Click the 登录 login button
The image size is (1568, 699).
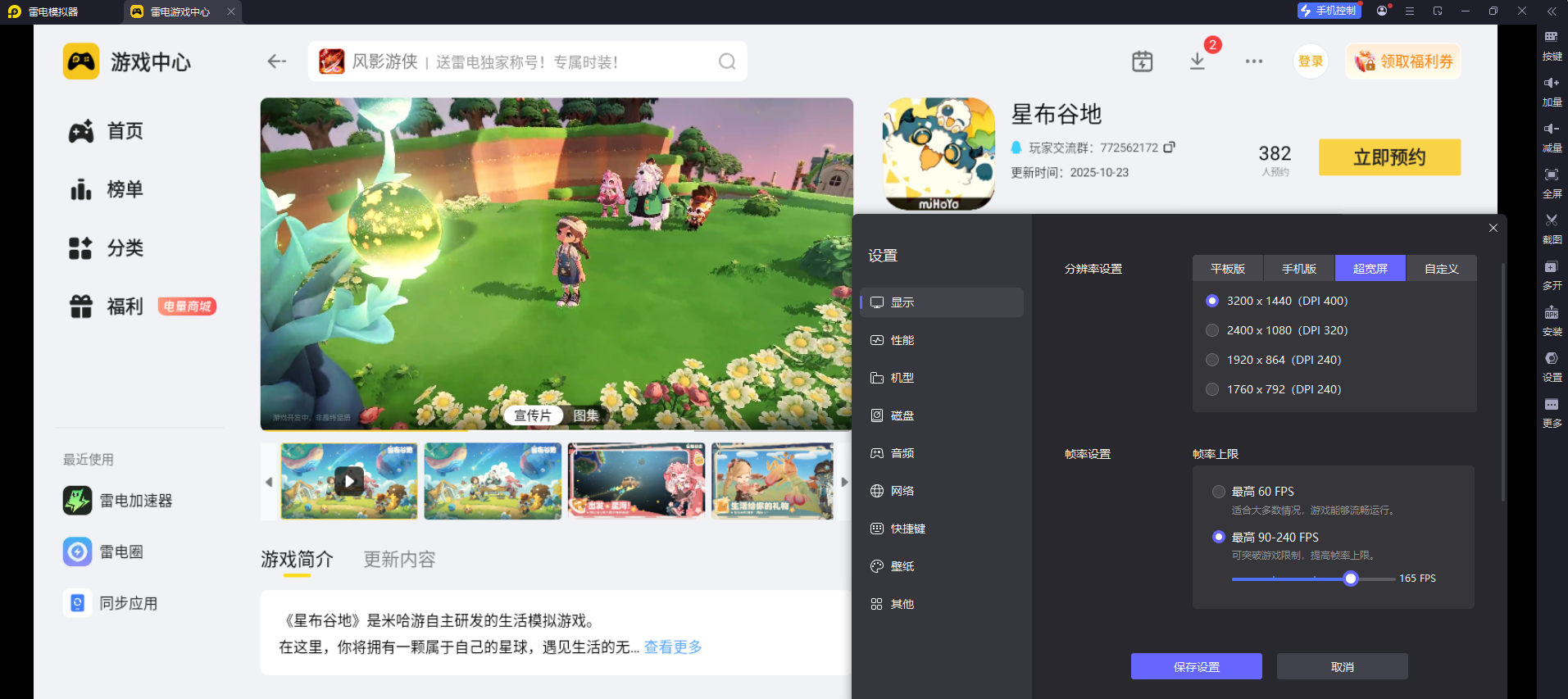(1311, 61)
